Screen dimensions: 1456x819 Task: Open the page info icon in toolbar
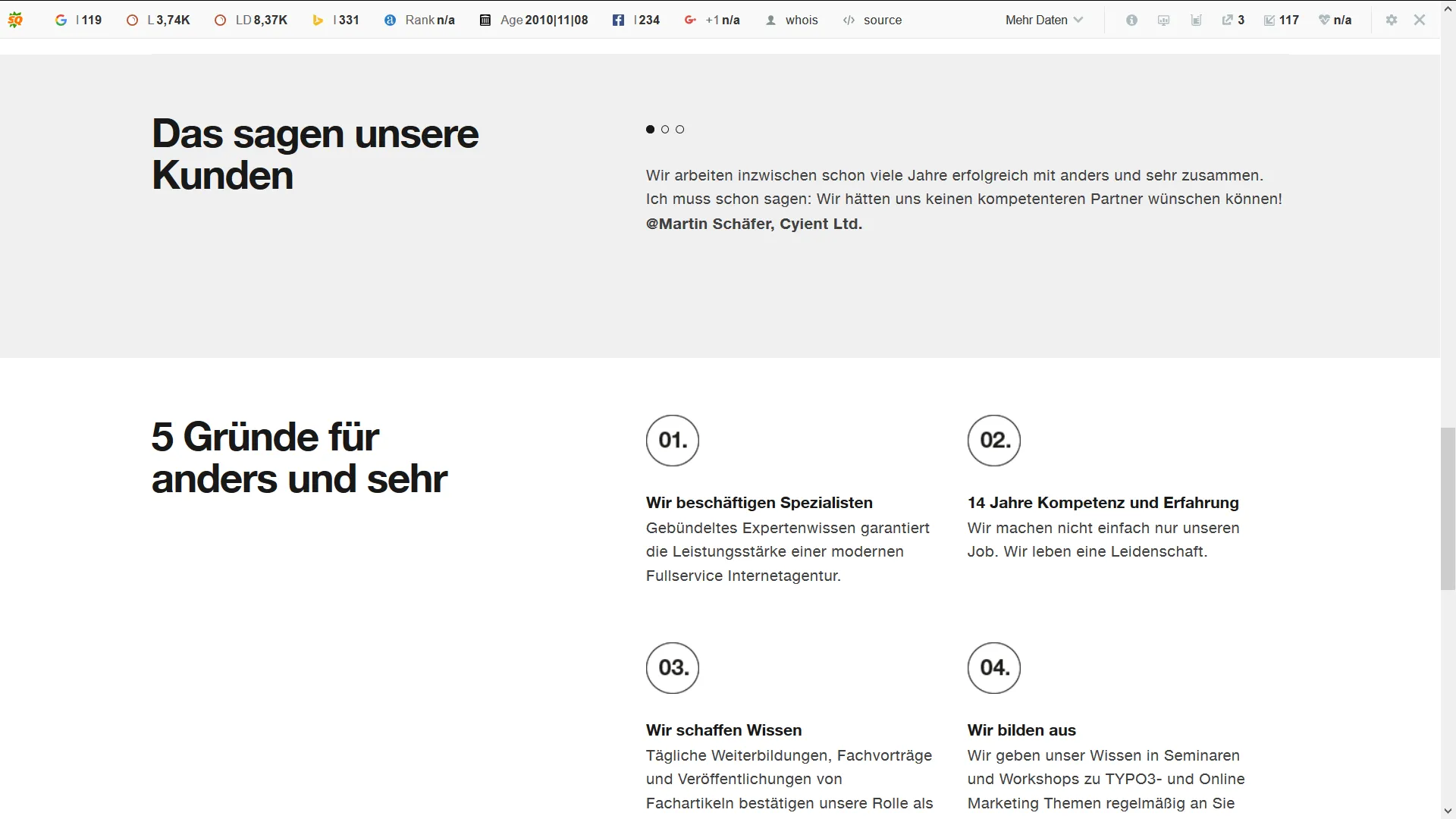1131,20
